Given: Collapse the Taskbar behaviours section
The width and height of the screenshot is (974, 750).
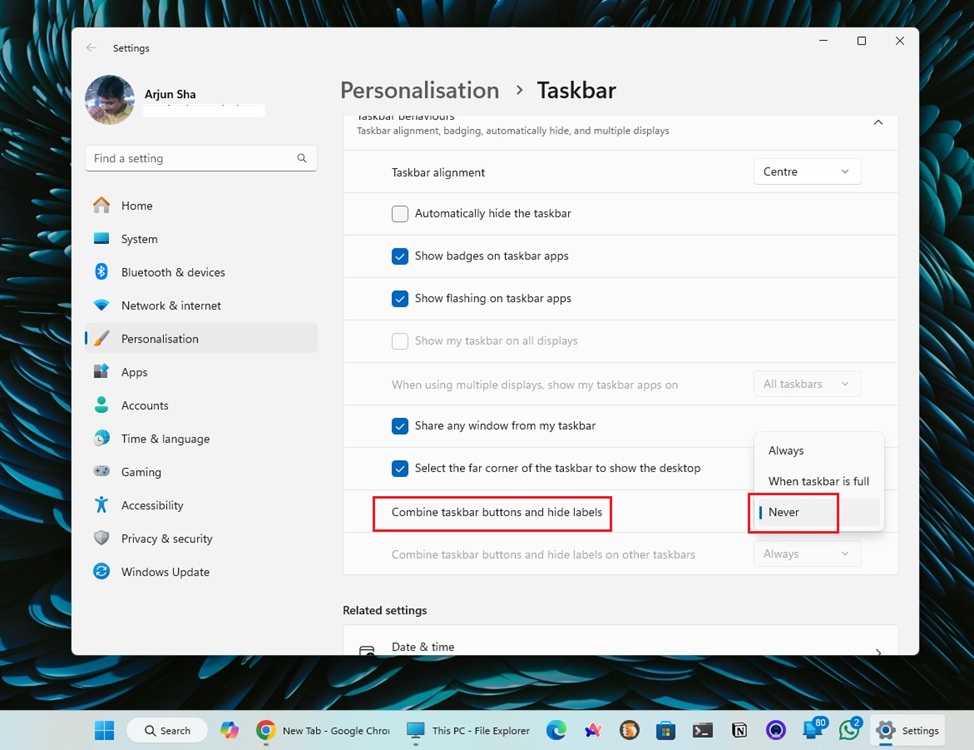Looking at the screenshot, I should pos(878,123).
